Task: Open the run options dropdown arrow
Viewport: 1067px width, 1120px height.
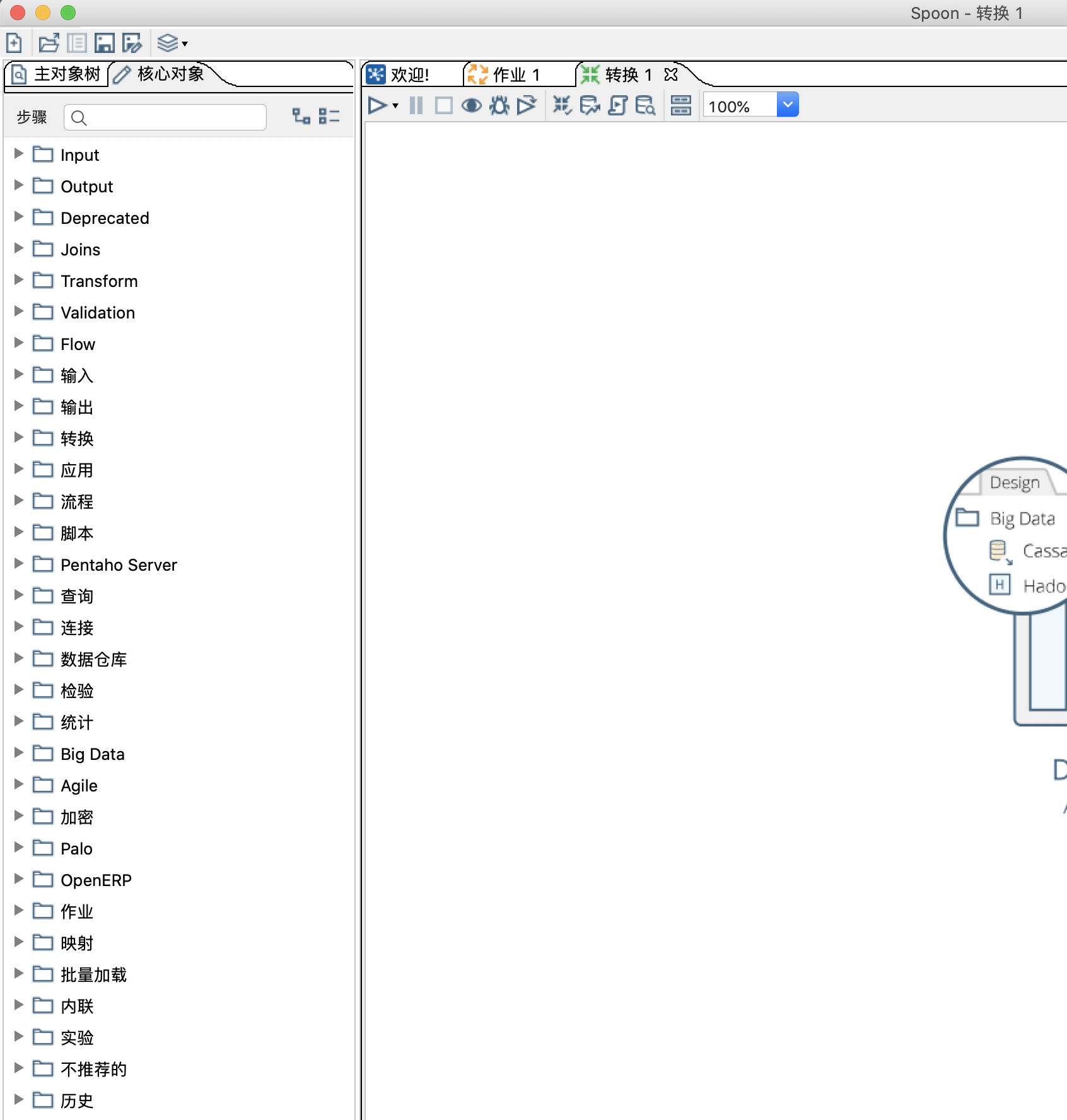Action: tap(395, 106)
